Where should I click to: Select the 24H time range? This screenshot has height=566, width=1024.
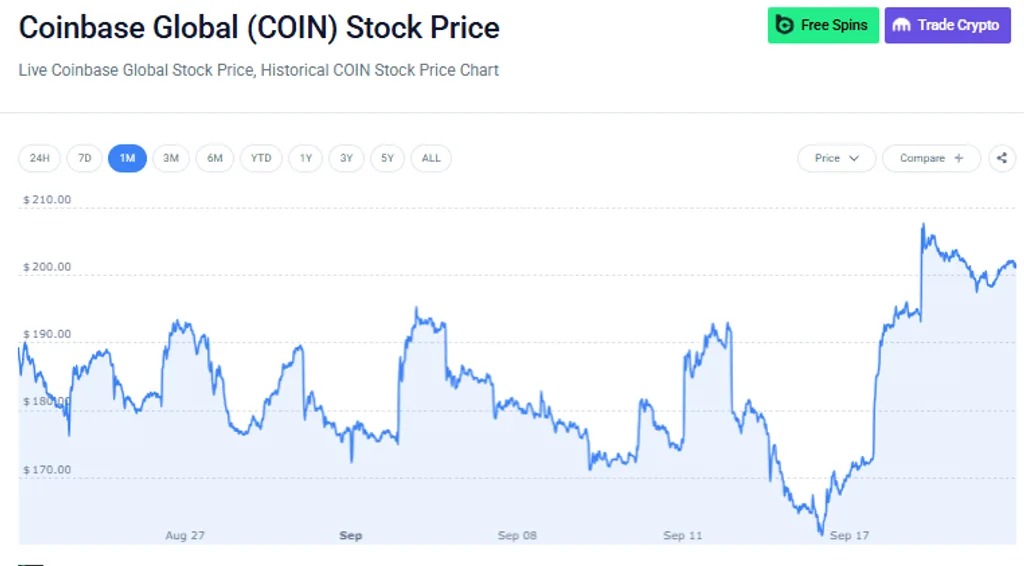(39, 158)
